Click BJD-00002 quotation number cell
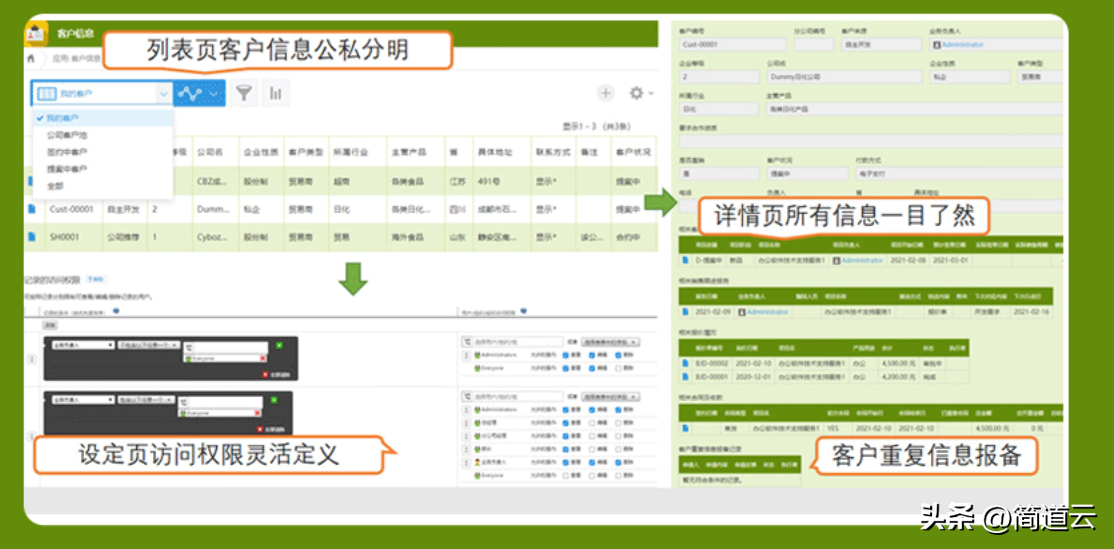Image resolution: width=1114 pixels, height=549 pixels. (x=711, y=364)
